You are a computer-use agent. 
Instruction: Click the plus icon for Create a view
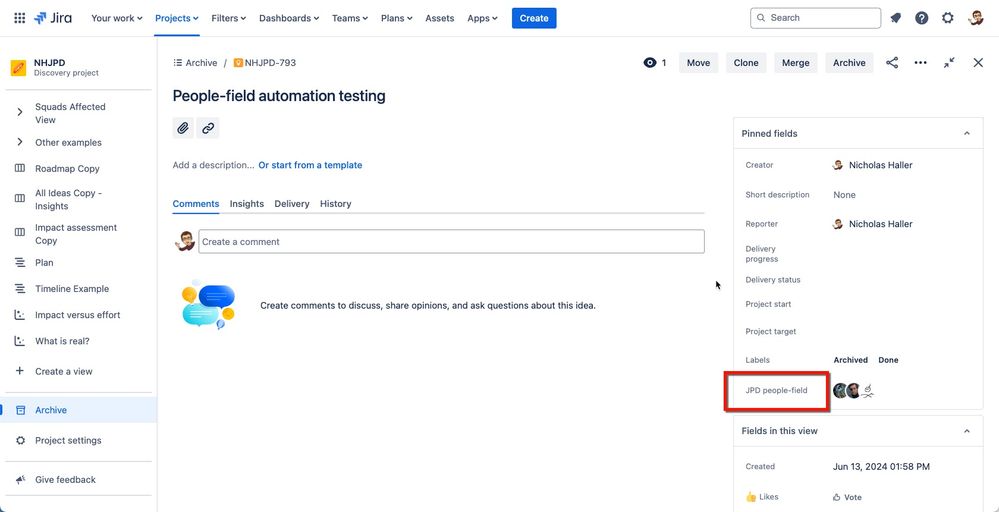[20, 371]
